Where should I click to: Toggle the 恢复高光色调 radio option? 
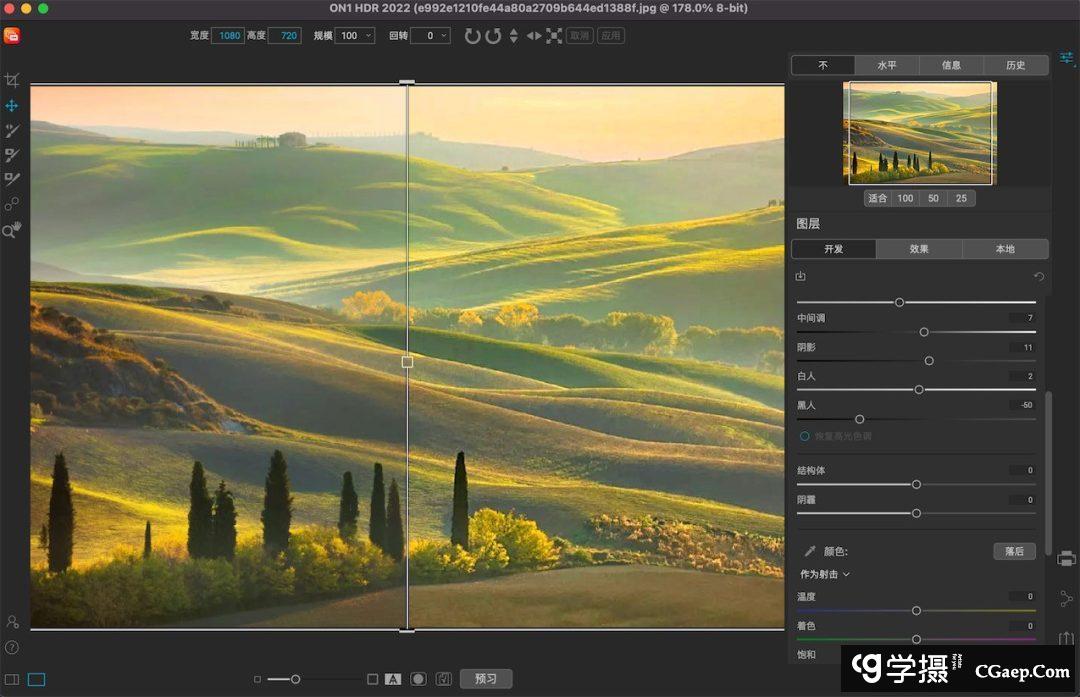[x=804, y=437]
